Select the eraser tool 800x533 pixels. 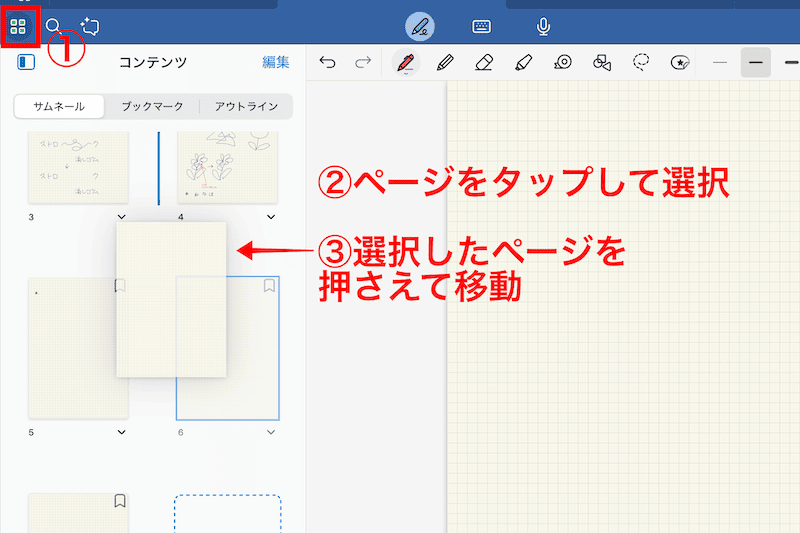(x=484, y=63)
